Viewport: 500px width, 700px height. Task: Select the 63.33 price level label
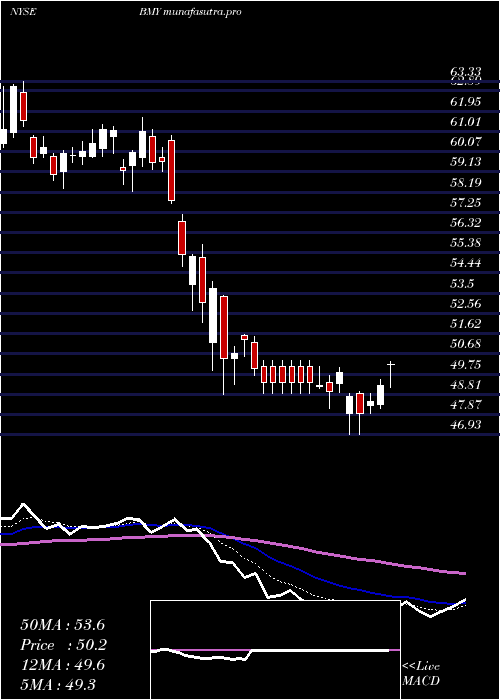click(x=466, y=71)
